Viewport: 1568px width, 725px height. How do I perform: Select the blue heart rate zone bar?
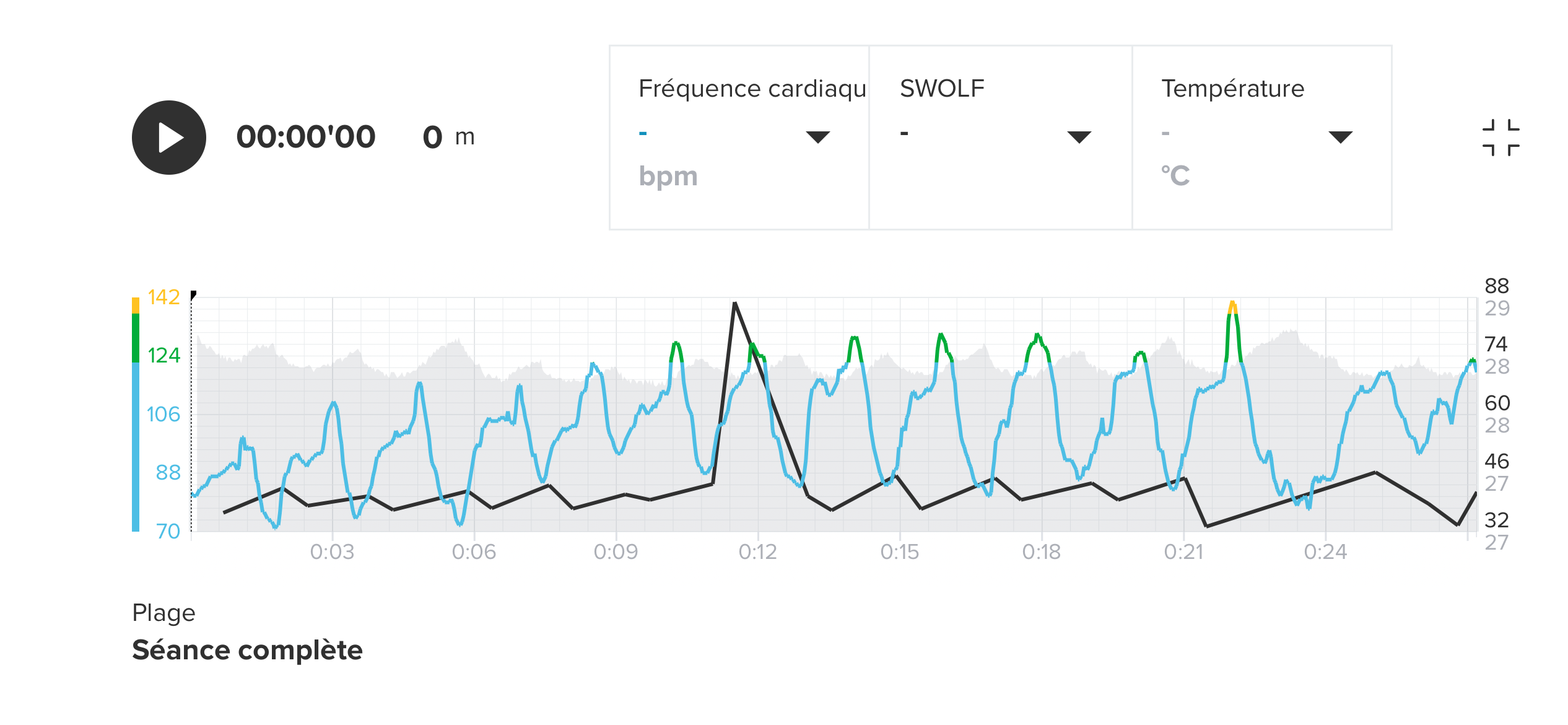pos(136,446)
